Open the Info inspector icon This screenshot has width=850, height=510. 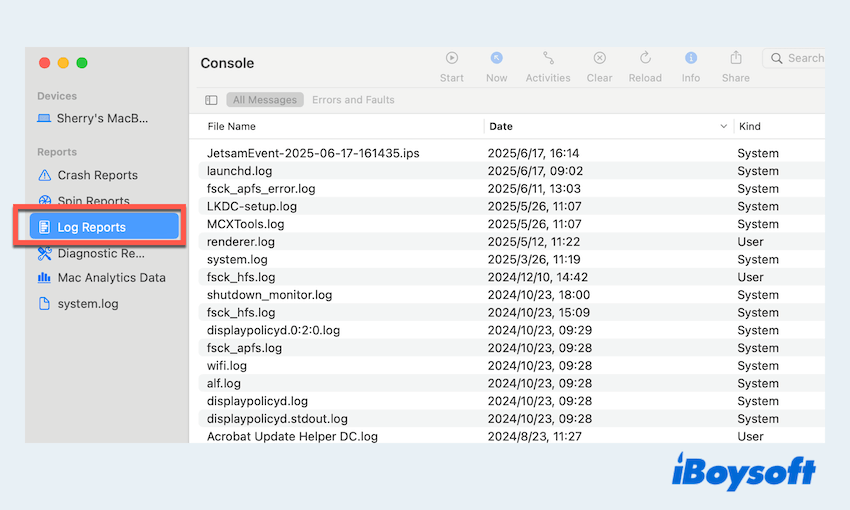click(x=691, y=59)
